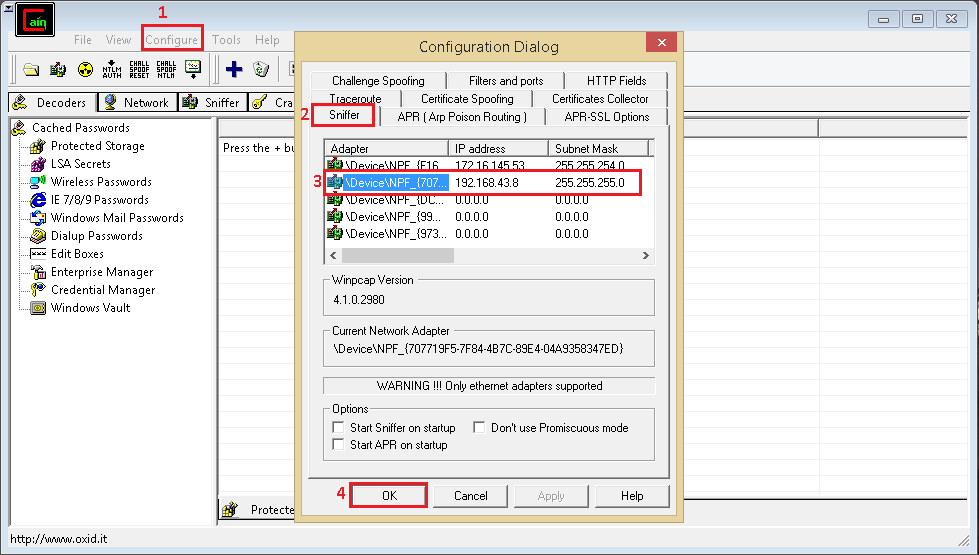Click the Cain application logo icon

pyautogui.click(x=35, y=21)
